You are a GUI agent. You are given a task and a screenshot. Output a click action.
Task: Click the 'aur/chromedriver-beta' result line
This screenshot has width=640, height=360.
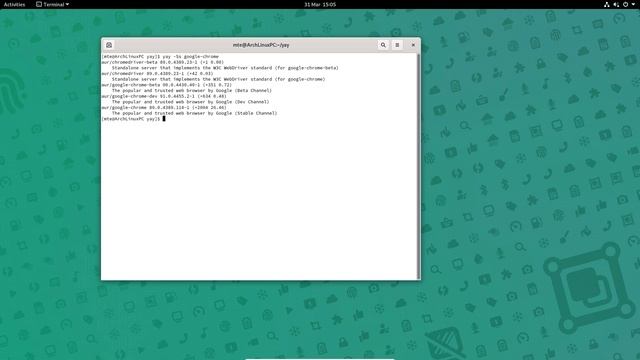click(x=163, y=62)
